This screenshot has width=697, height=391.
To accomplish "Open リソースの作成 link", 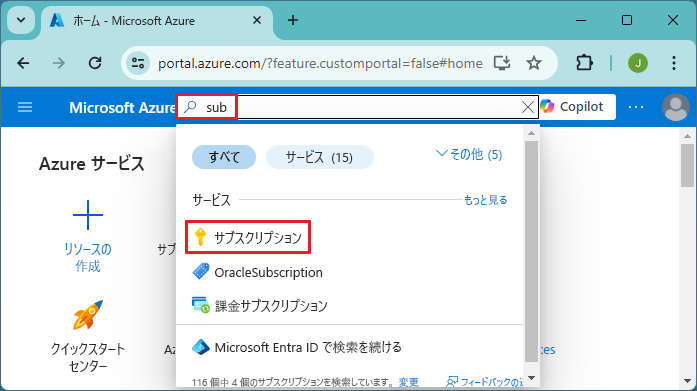I will coord(88,258).
